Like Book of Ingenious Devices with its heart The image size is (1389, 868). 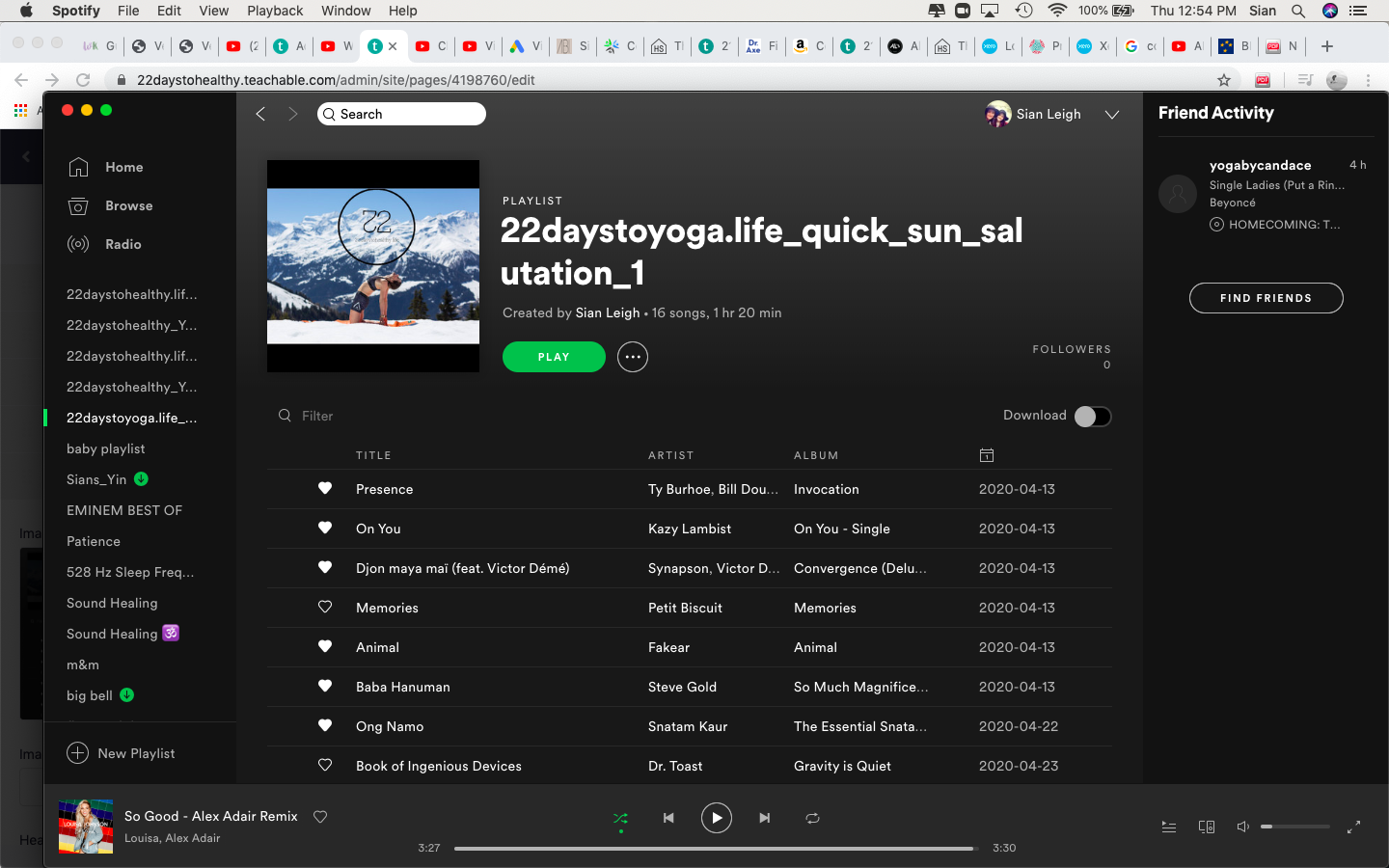click(325, 766)
